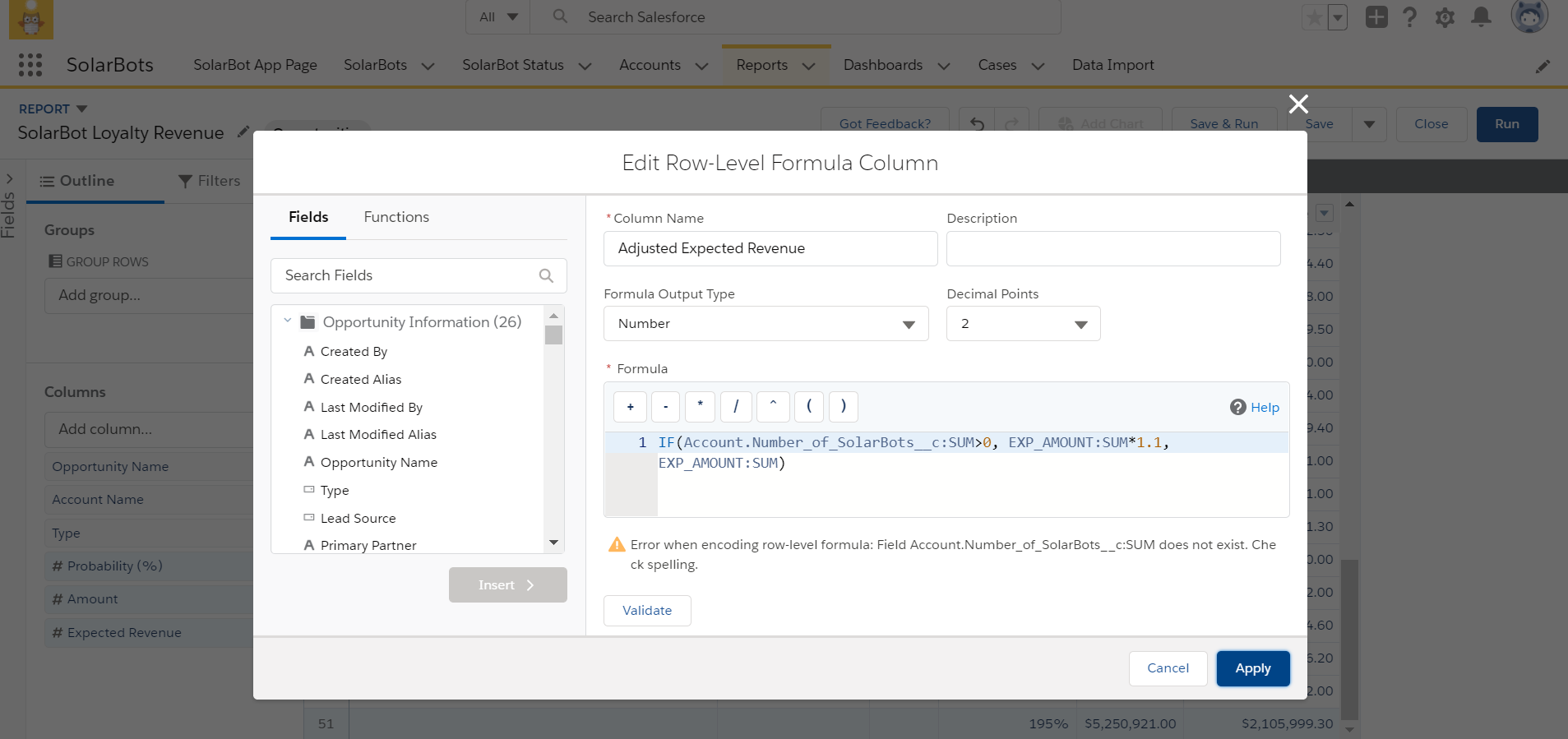Insert the exponent caret operator

773,407
